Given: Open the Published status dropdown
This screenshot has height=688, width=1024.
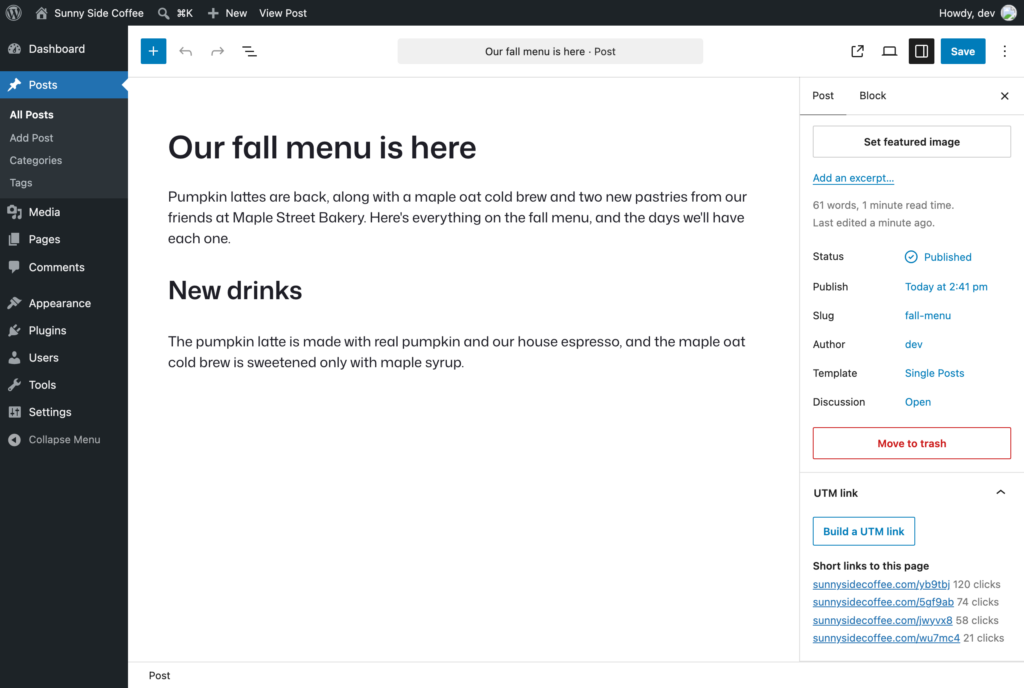Looking at the screenshot, I should tap(938, 257).
